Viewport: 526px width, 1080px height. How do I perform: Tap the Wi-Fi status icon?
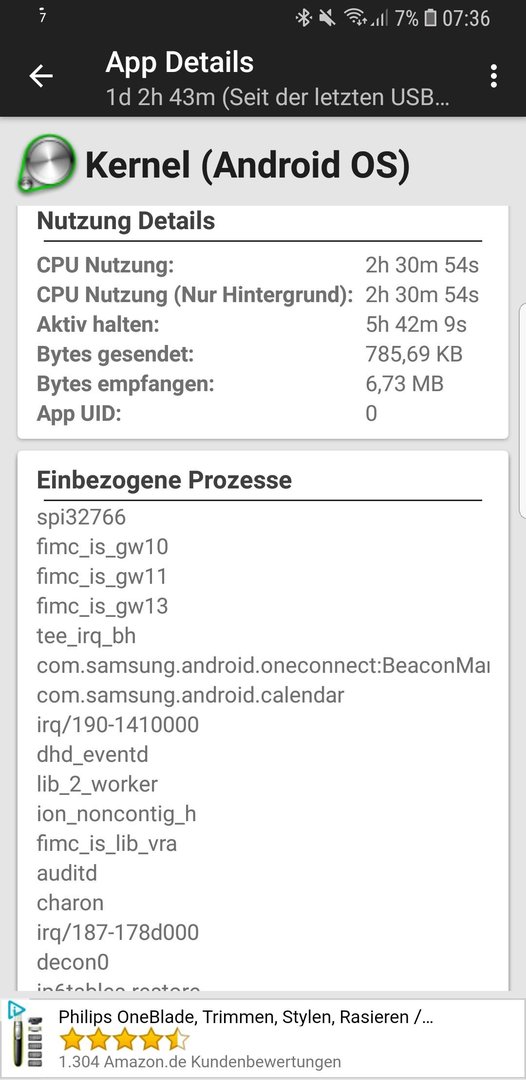[356, 18]
